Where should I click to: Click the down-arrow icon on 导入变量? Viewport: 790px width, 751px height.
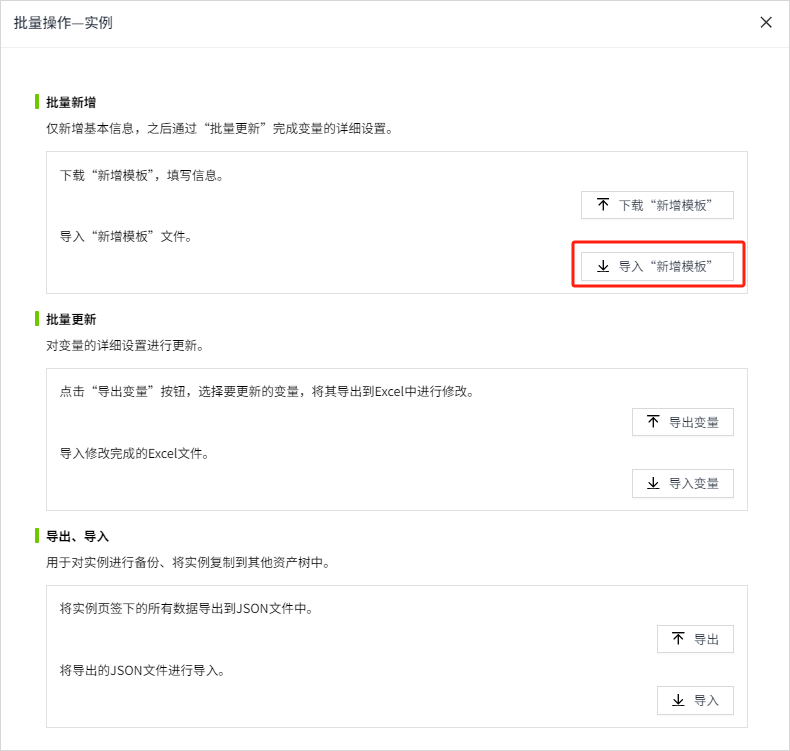(653, 484)
